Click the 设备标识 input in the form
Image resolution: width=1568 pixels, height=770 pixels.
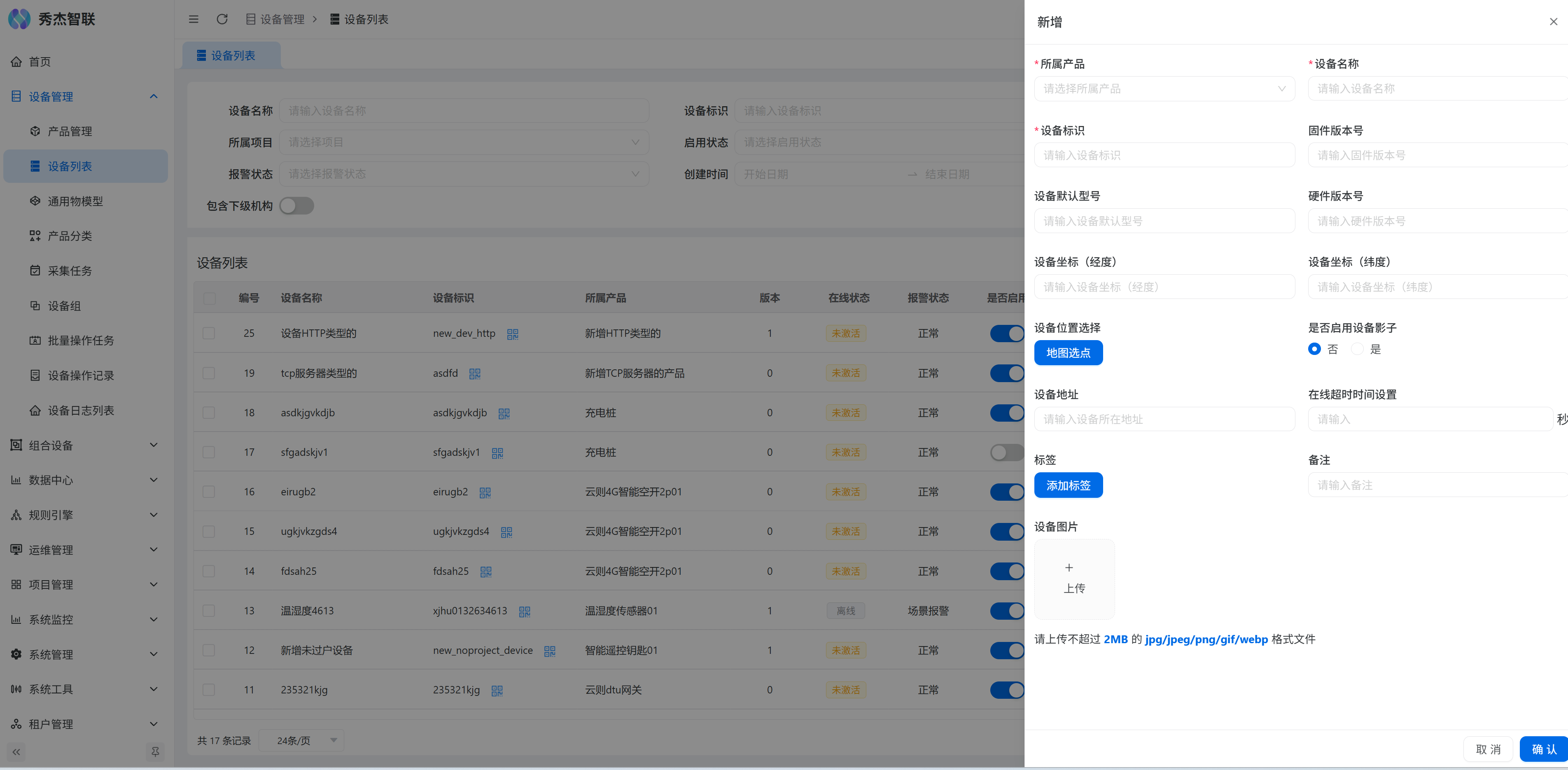(1164, 155)
